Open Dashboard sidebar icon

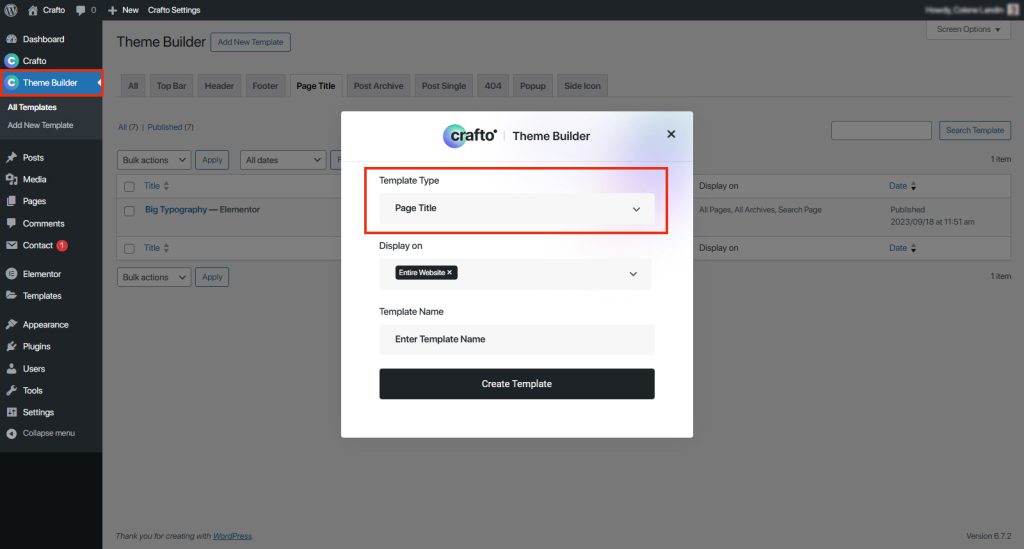(x=11, y=39)
